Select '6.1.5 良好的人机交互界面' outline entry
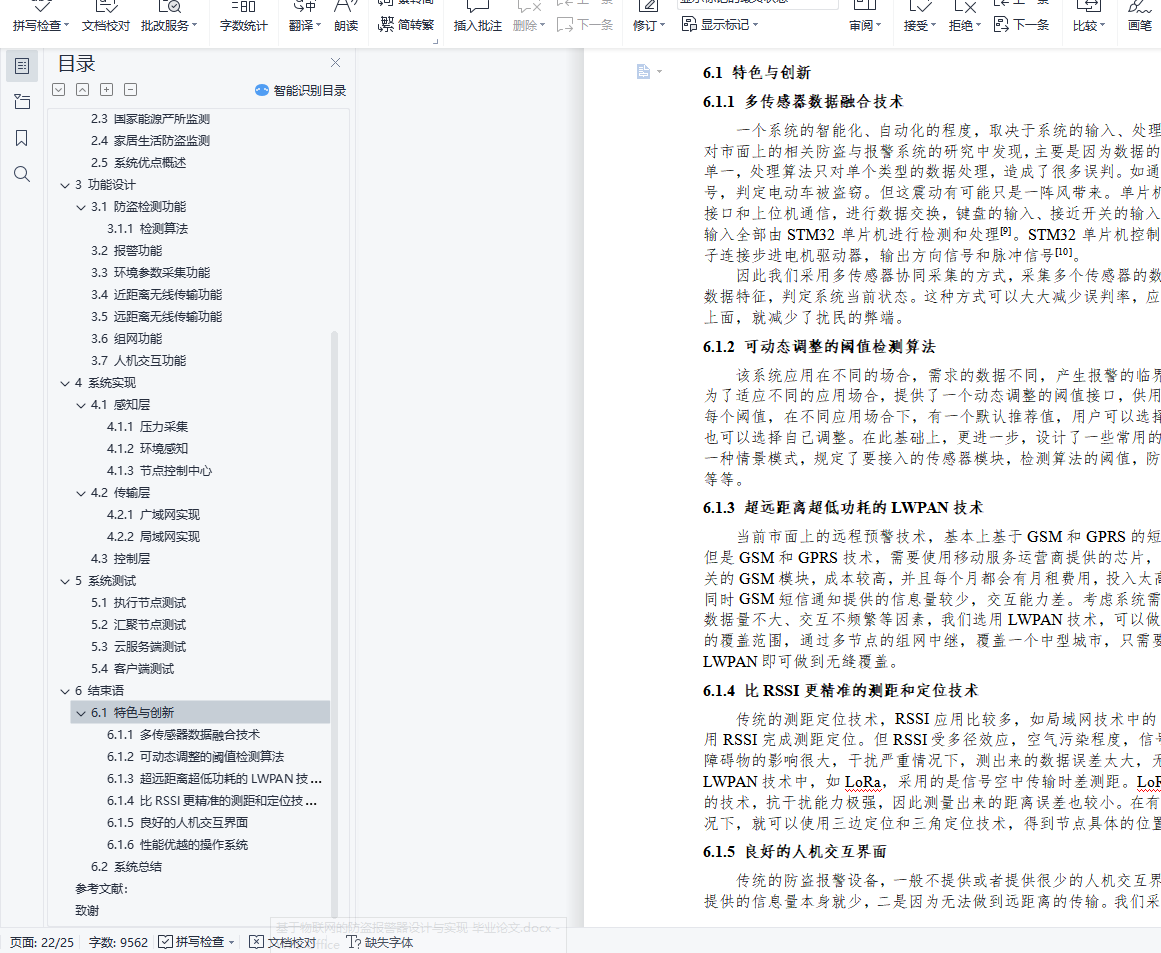 point(178,823)
